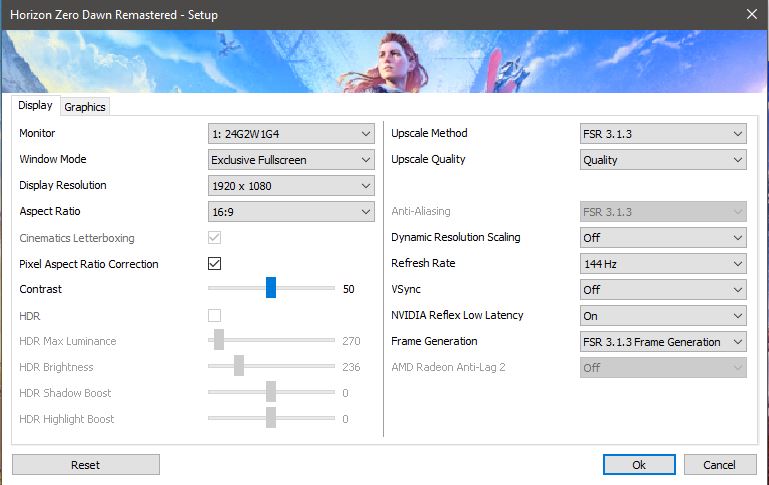Click the HDR Shadow Boost slider handle
Image resolution: width=769 pixels, height=485 pixels.
click(x=271, y=391)
